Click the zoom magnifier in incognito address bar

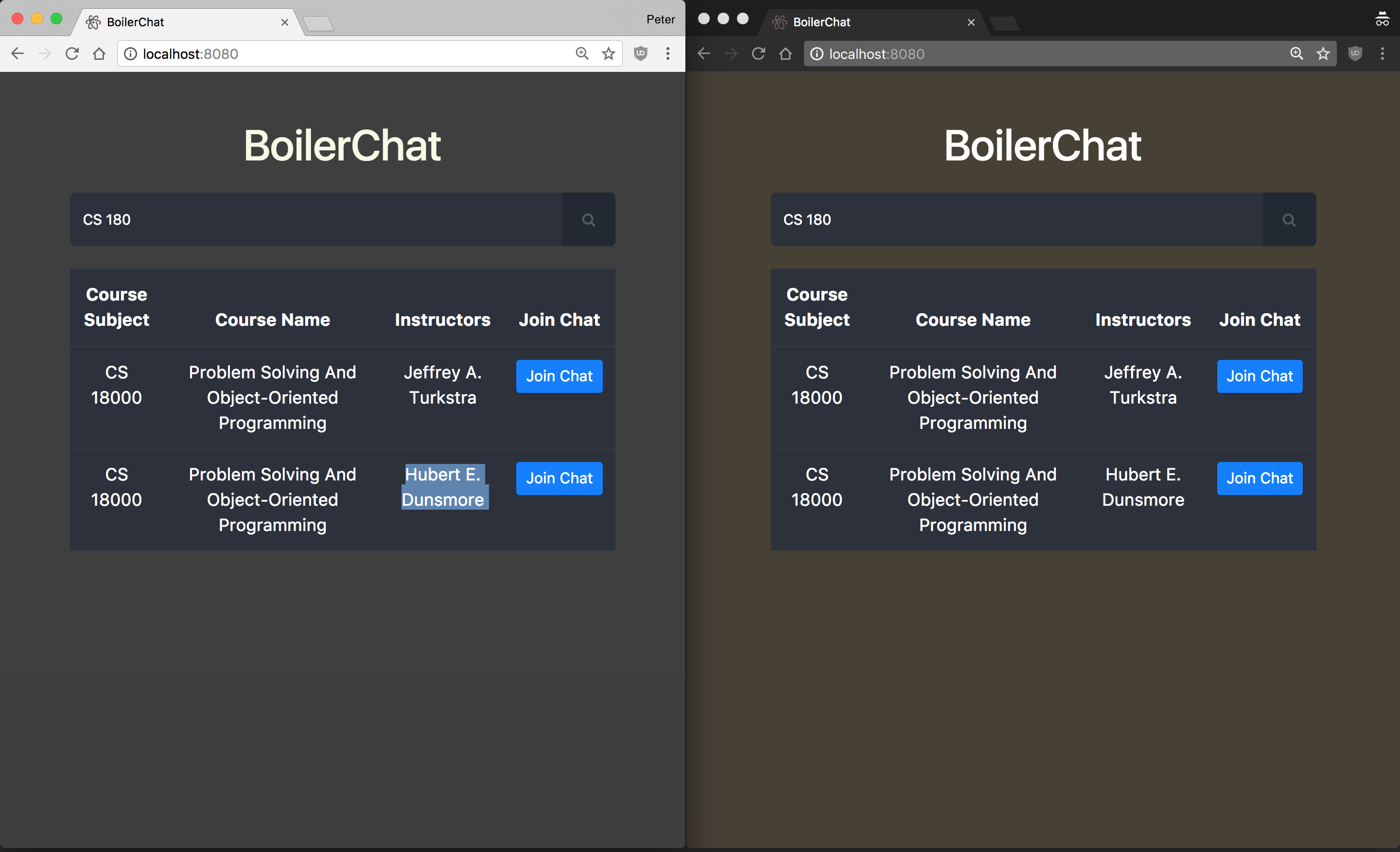[x=1296, y=54]
